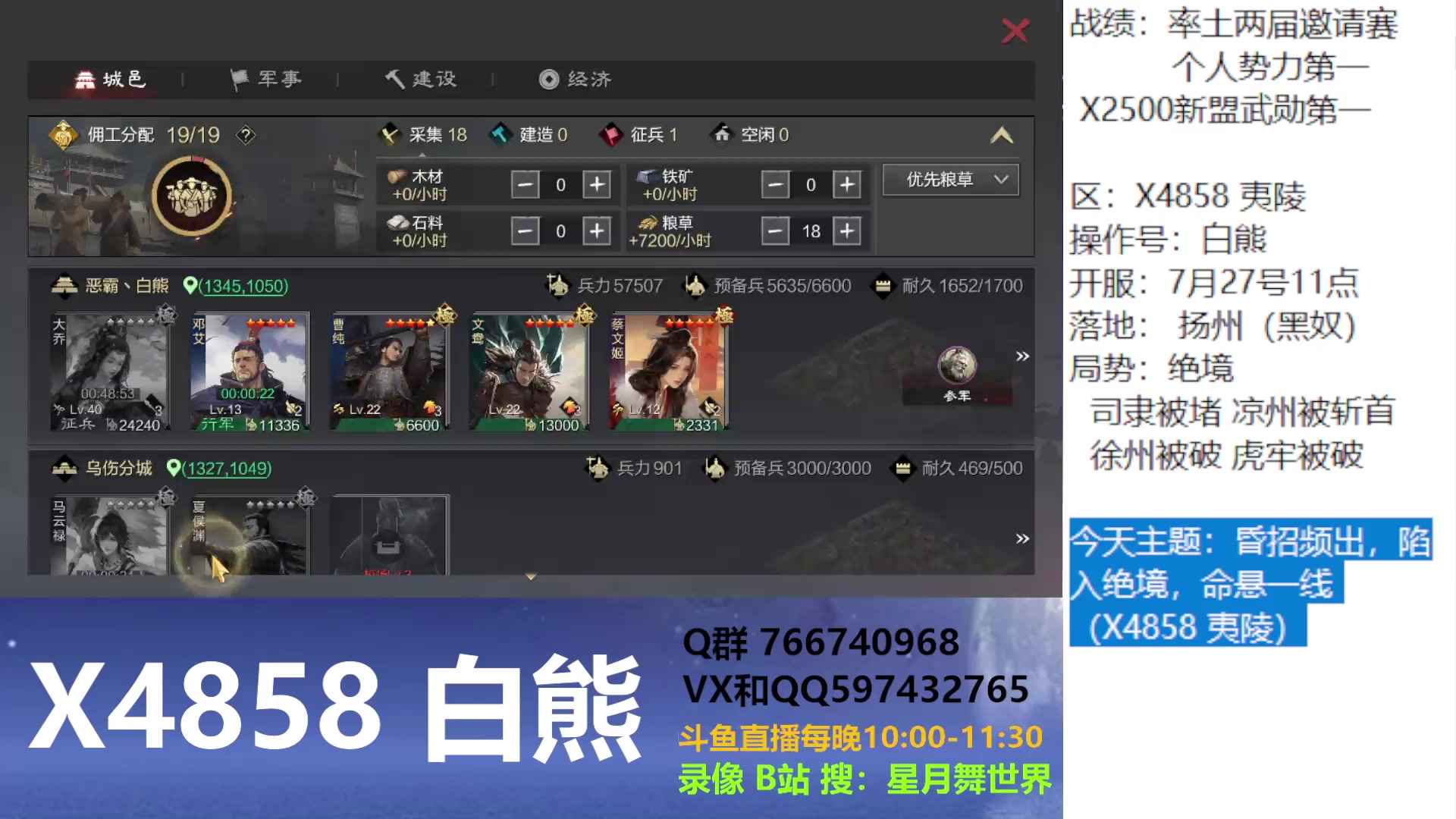The height and width of the screenshot is (819, 1456).
Task: Select the 大乔 general card
Action: [x=111, y=372]
